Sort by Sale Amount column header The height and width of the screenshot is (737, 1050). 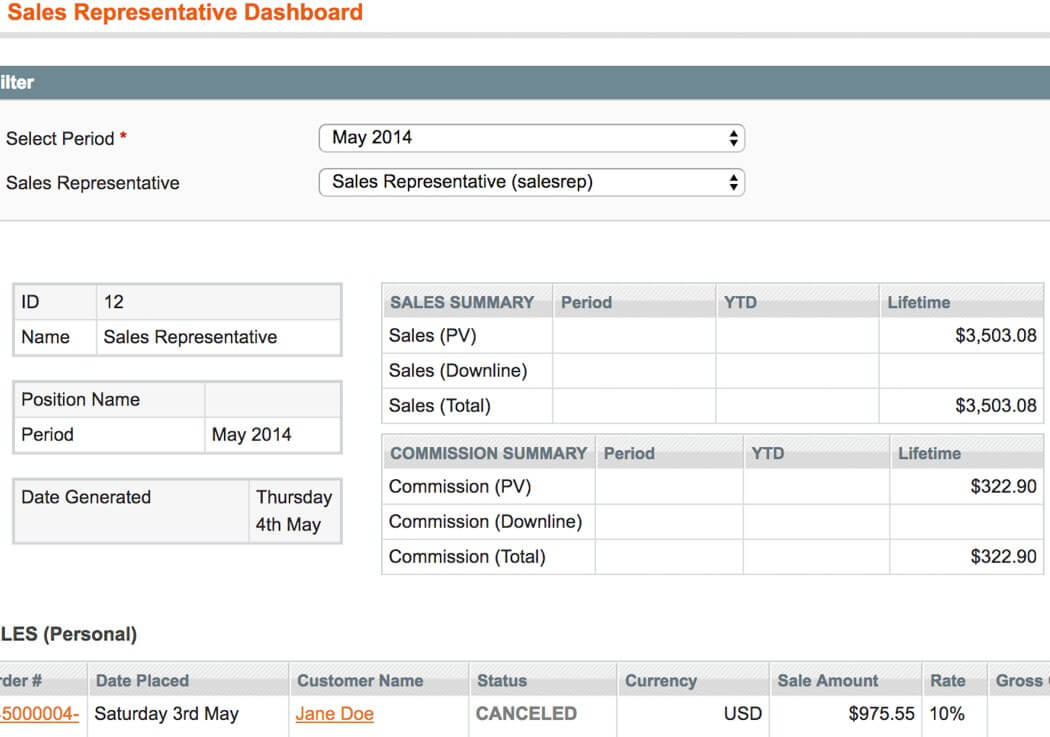click(x=827, y=681)
